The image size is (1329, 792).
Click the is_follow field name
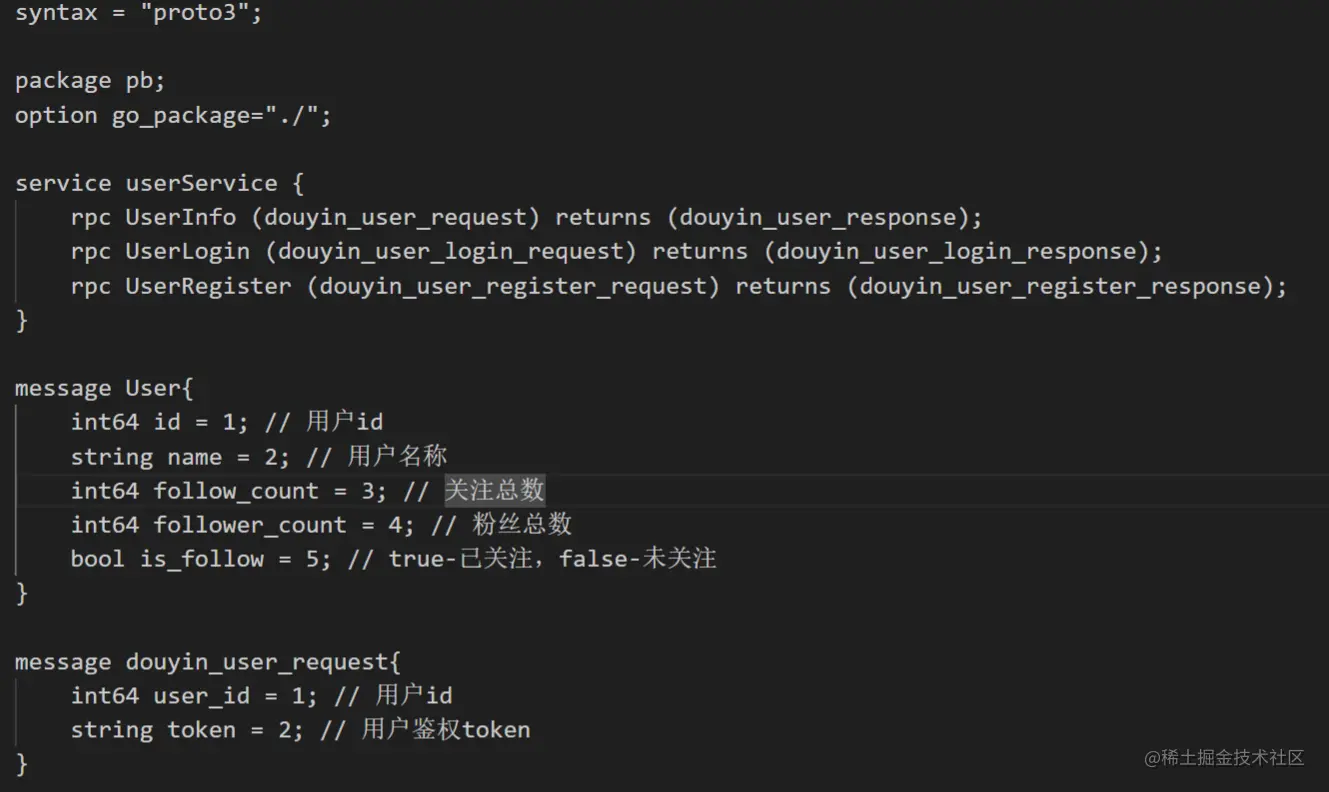tap(201, 559)
